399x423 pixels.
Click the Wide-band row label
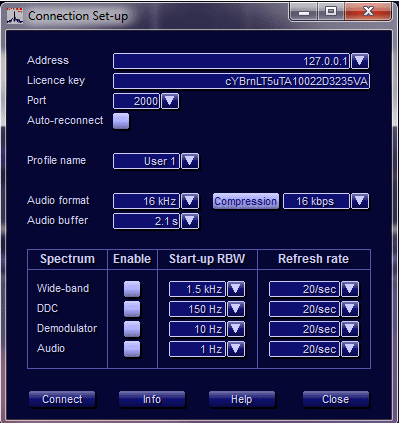pyautogui.click(x=63, y=288)
